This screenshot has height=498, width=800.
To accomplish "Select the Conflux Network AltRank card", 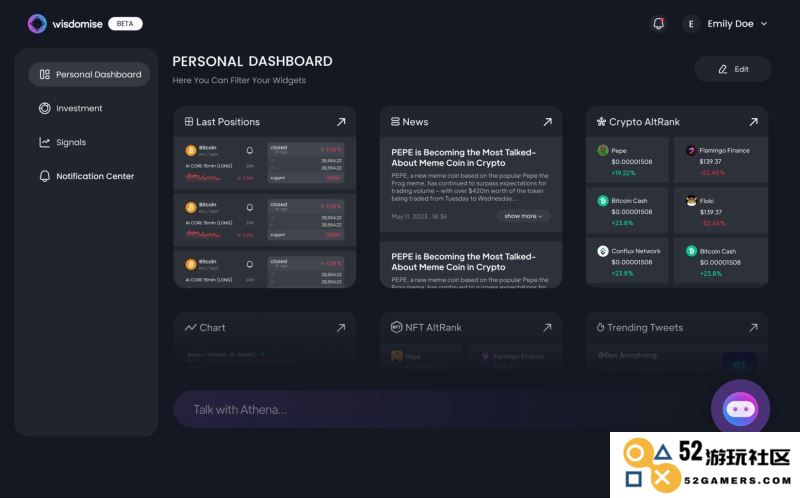I will [x=627, y=261].
